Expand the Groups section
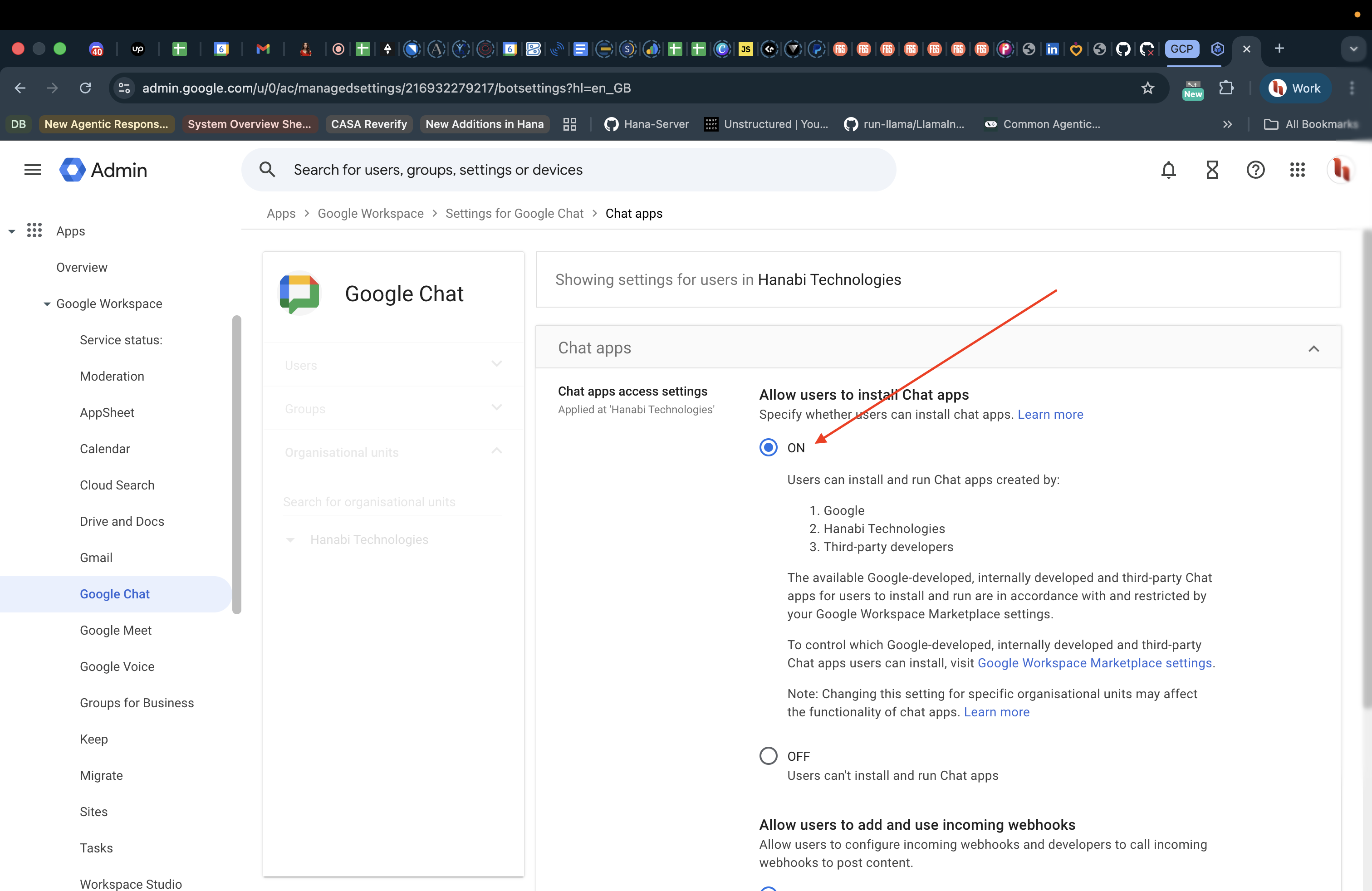The image size is (1372, 891). [x=496, y=407]
